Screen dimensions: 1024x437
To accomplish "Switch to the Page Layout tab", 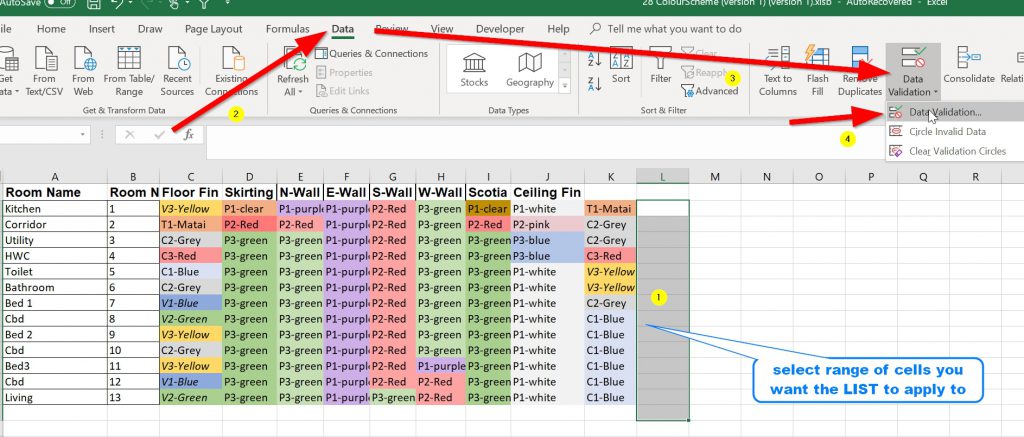I will 213,29.
